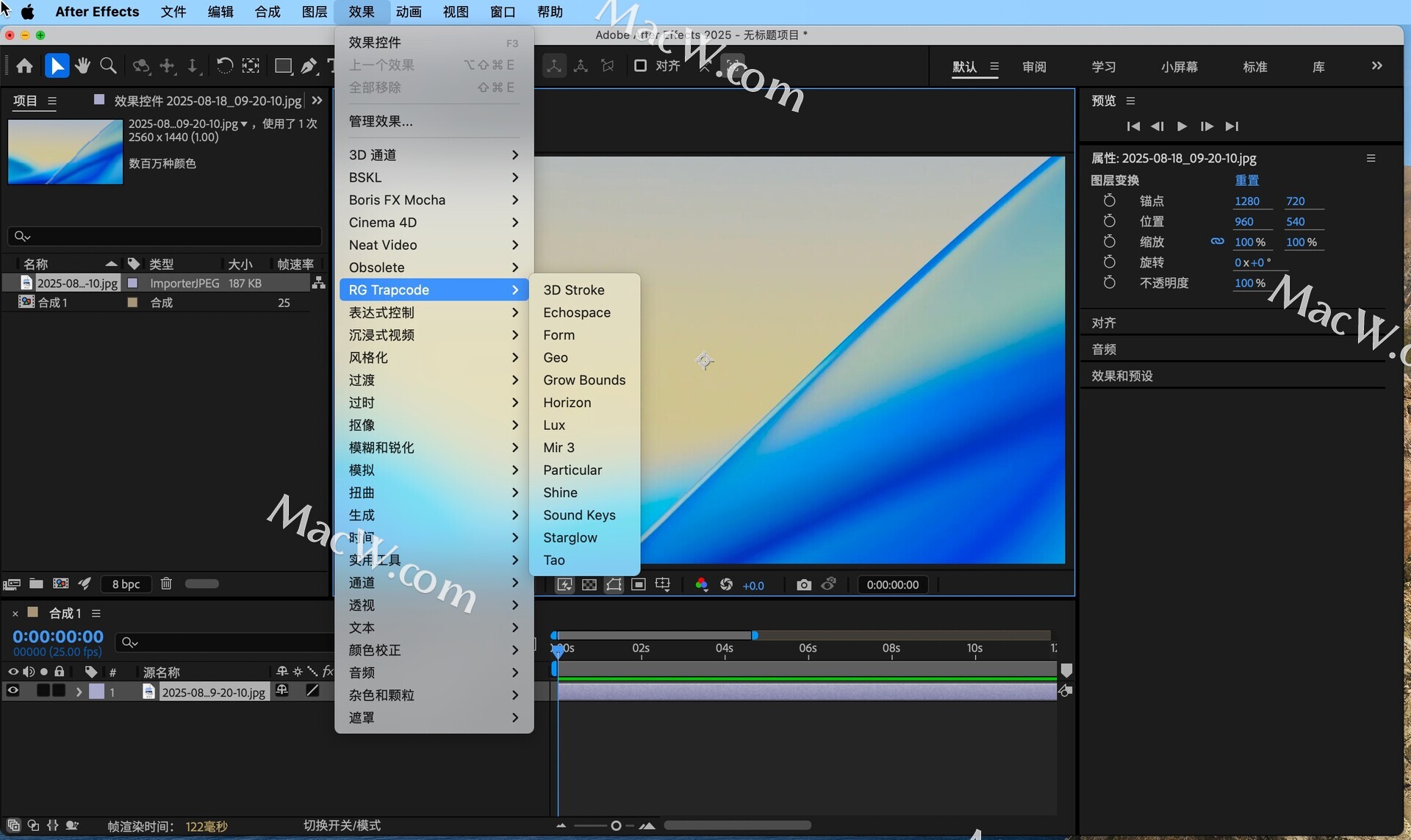Toggle mask and shape path visibility
1411x840 pixels.
tap(614, 585)
